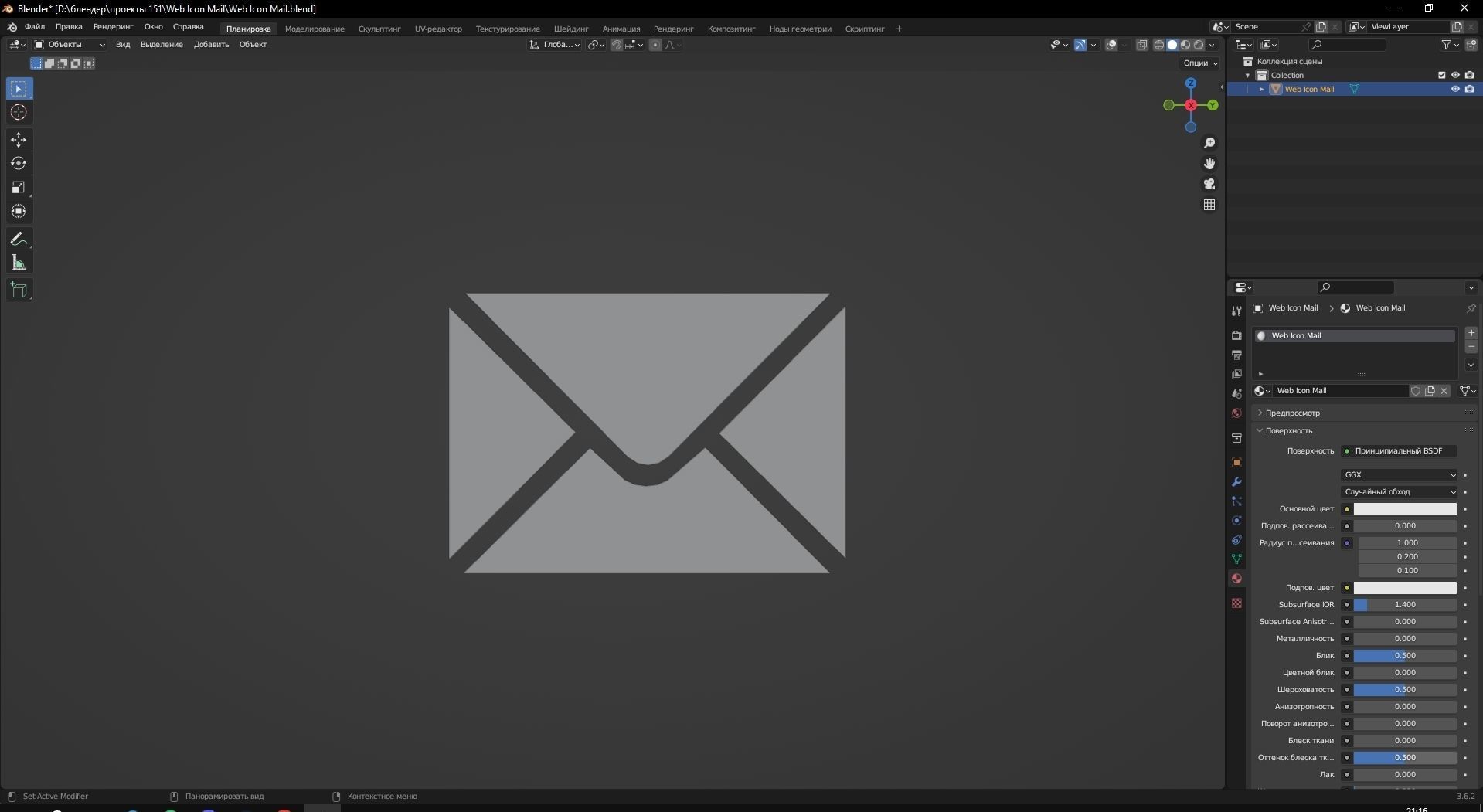Click the pan hand viewport icon
Image resolution: width=1483 pixels, height=812 pixels.
(1209, 164)
